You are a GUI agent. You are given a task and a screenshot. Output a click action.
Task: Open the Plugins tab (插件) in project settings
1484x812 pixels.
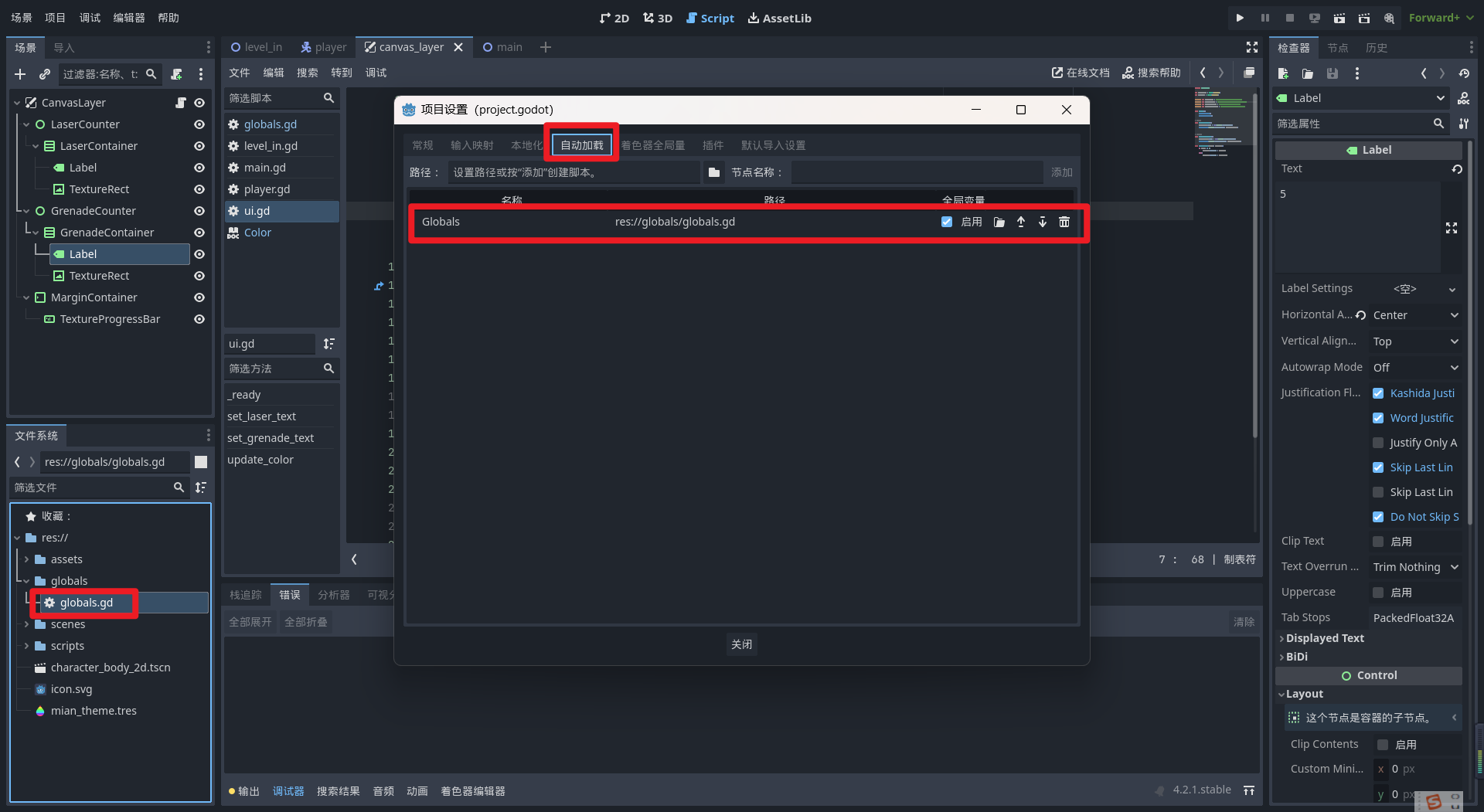pos(713,145)
